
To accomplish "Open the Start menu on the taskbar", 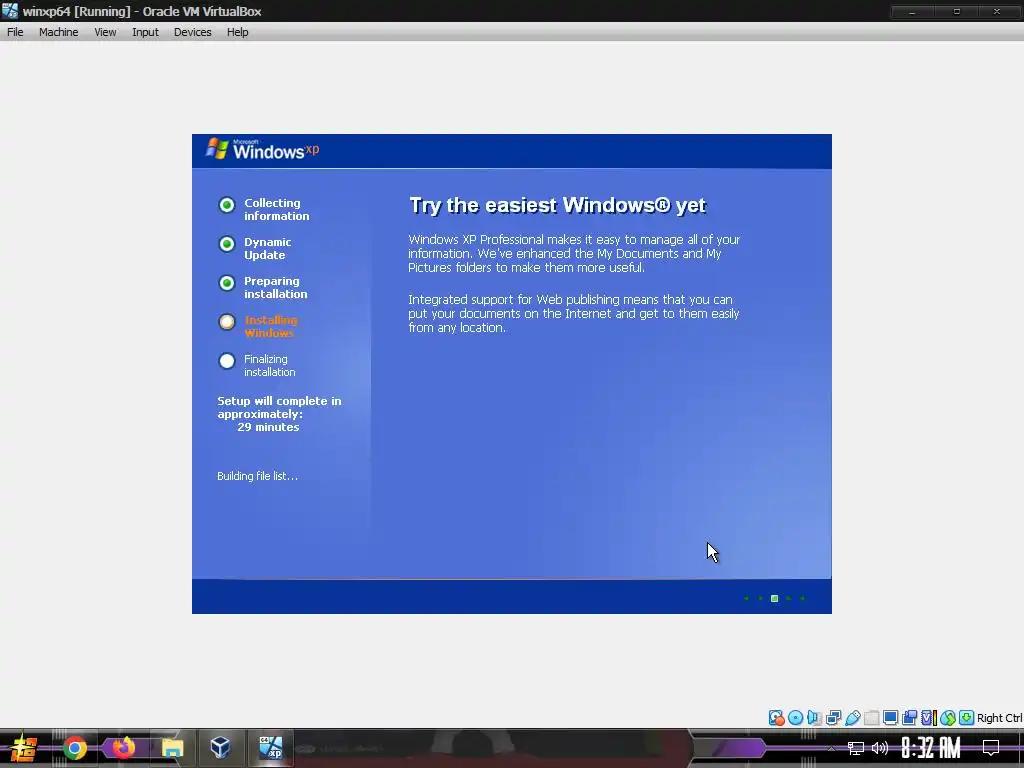I will pyautogui.click(x=24, y=748).
